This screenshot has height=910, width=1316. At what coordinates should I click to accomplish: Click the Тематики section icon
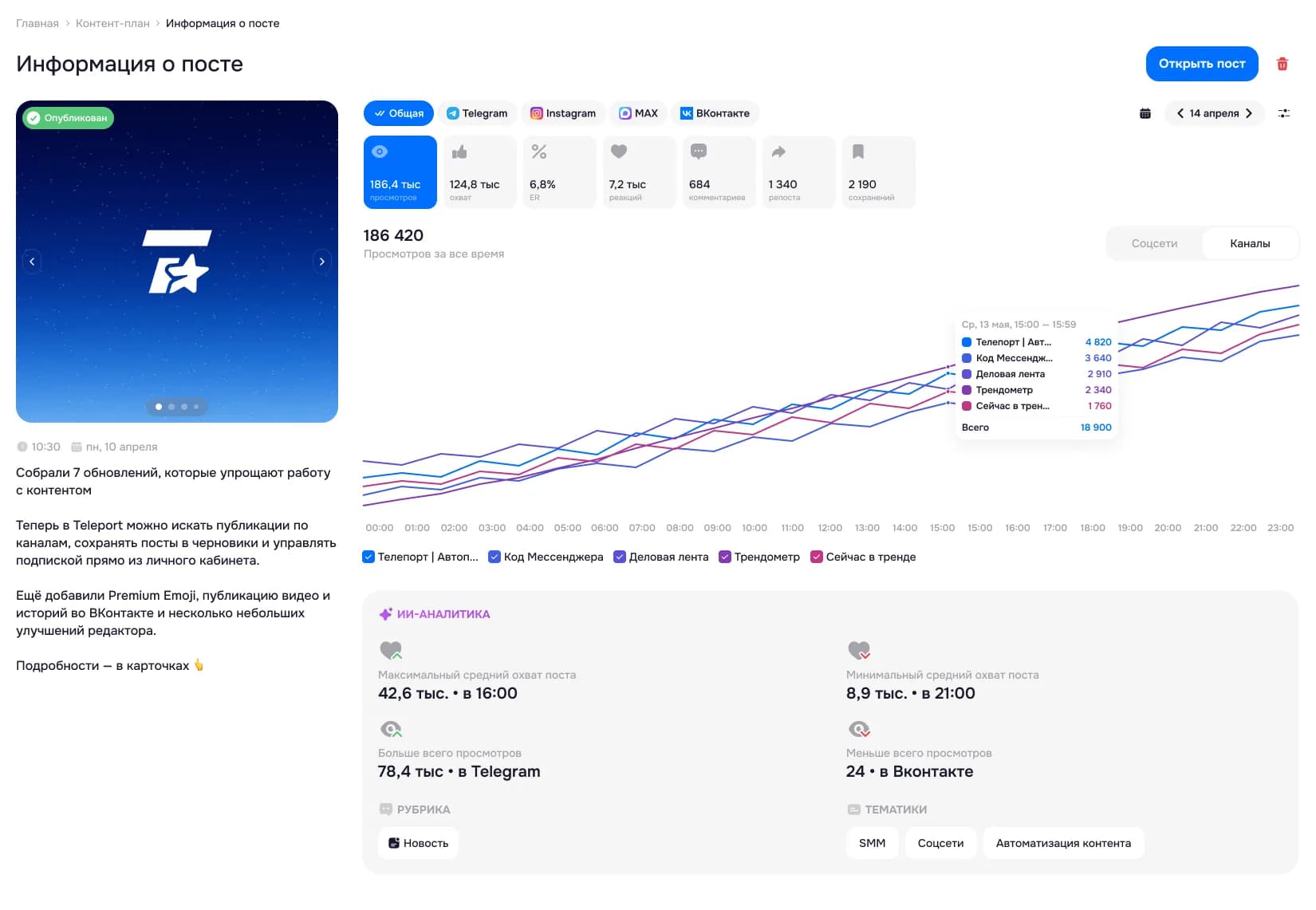854,810
